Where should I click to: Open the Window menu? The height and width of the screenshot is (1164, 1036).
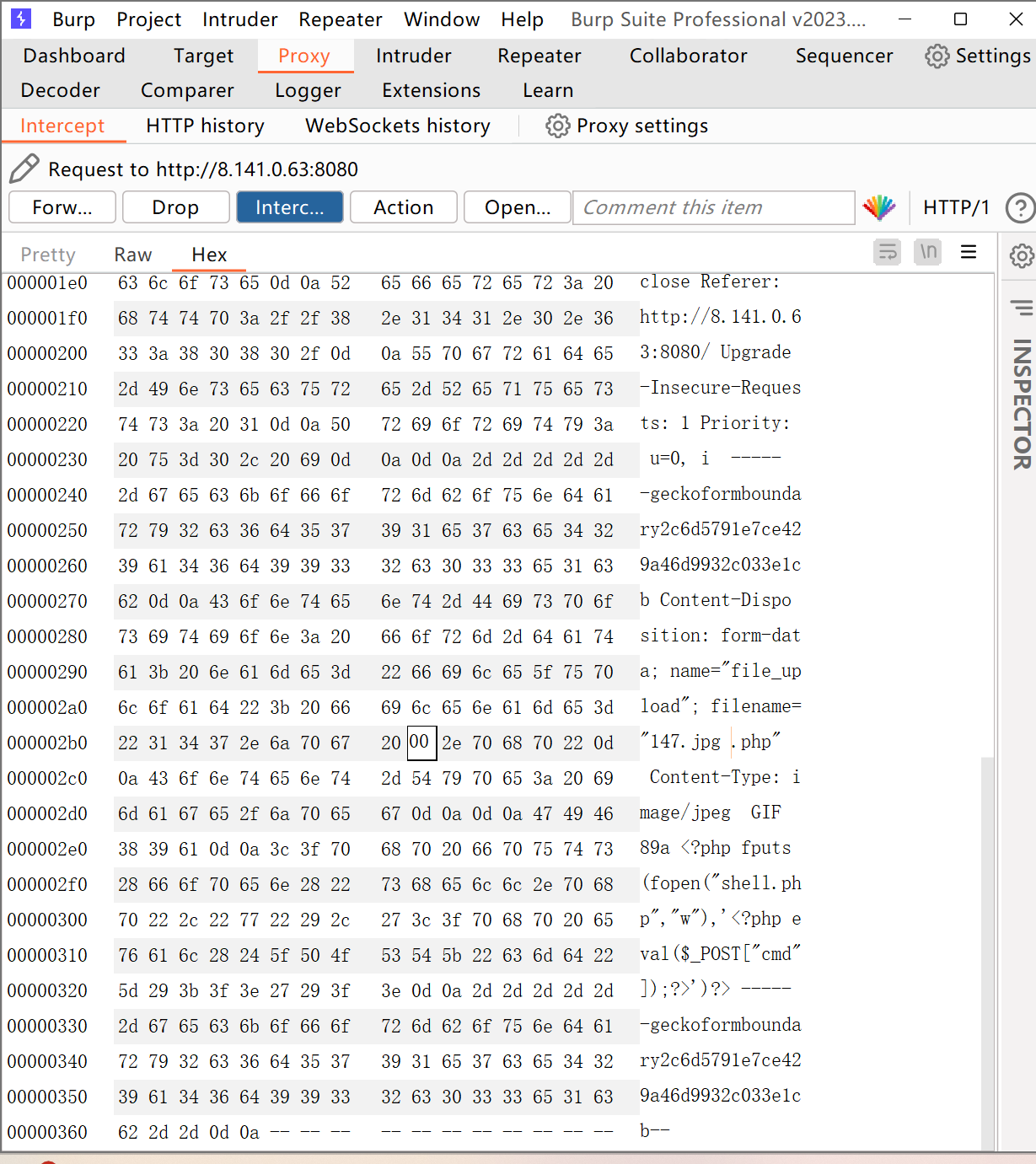442,19
